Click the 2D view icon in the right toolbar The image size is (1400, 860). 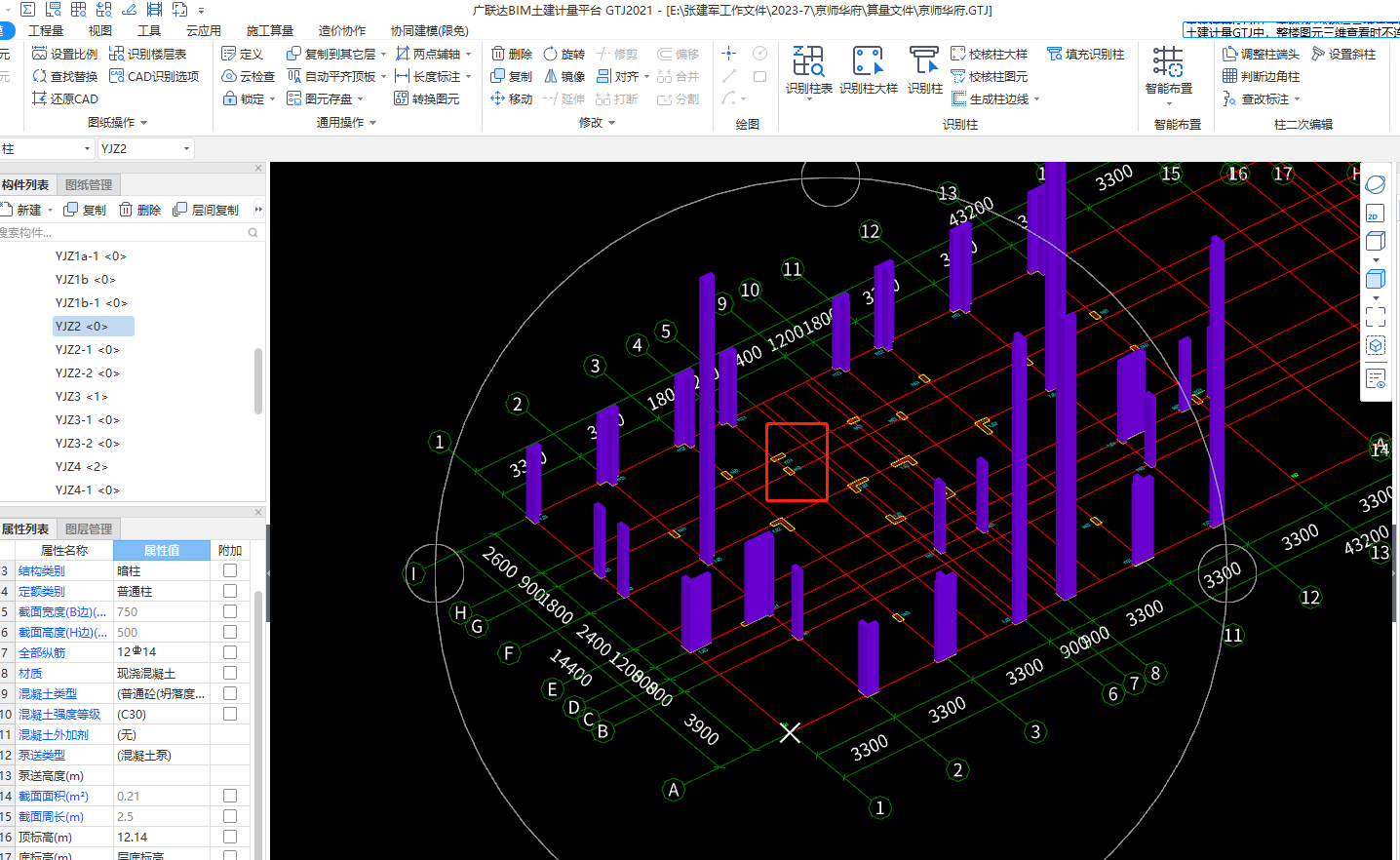(1375, 214)
